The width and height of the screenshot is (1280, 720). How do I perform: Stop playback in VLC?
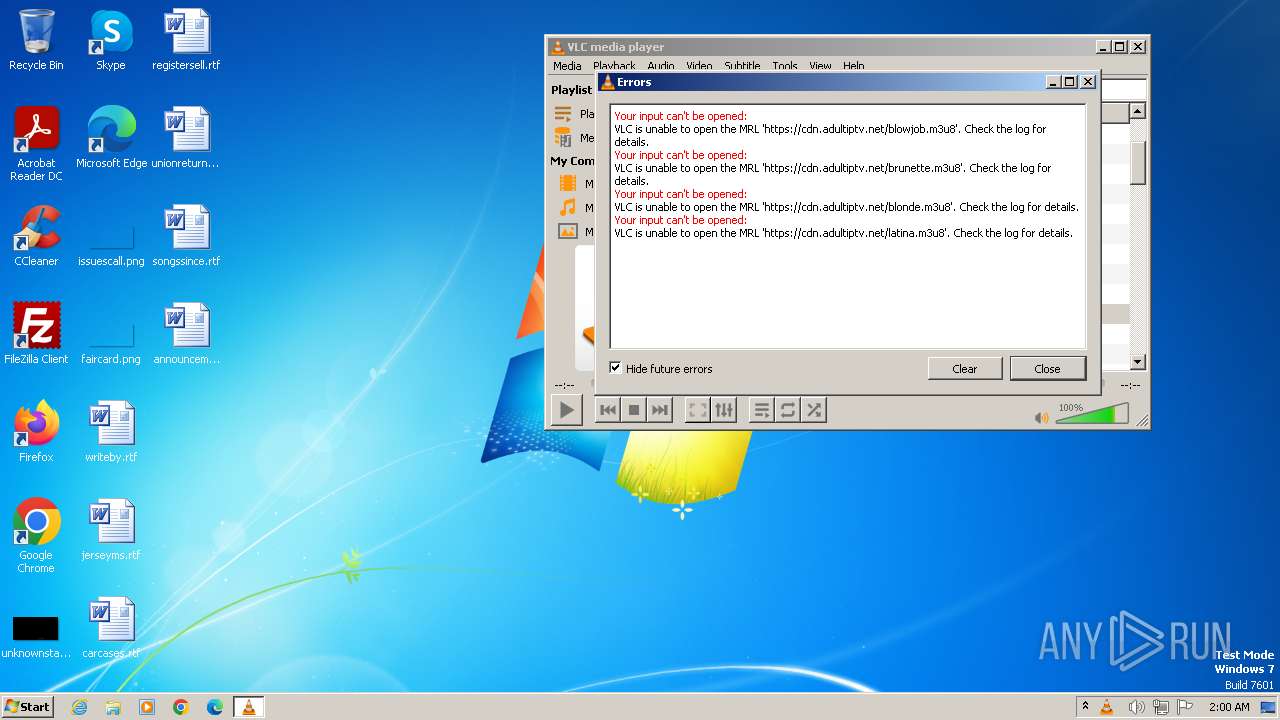pos(634,409)
